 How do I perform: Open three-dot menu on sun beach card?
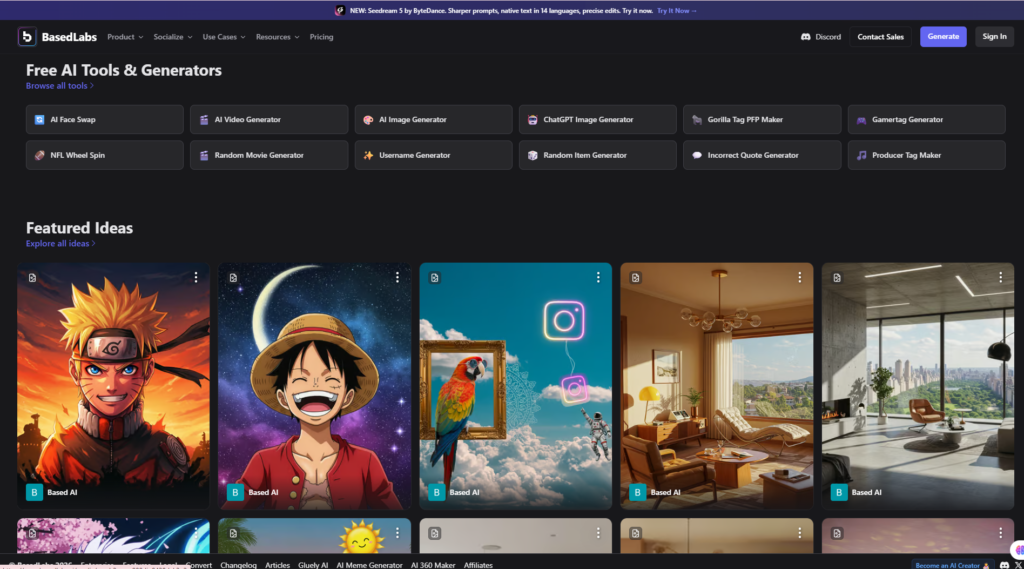click(397, 533)
